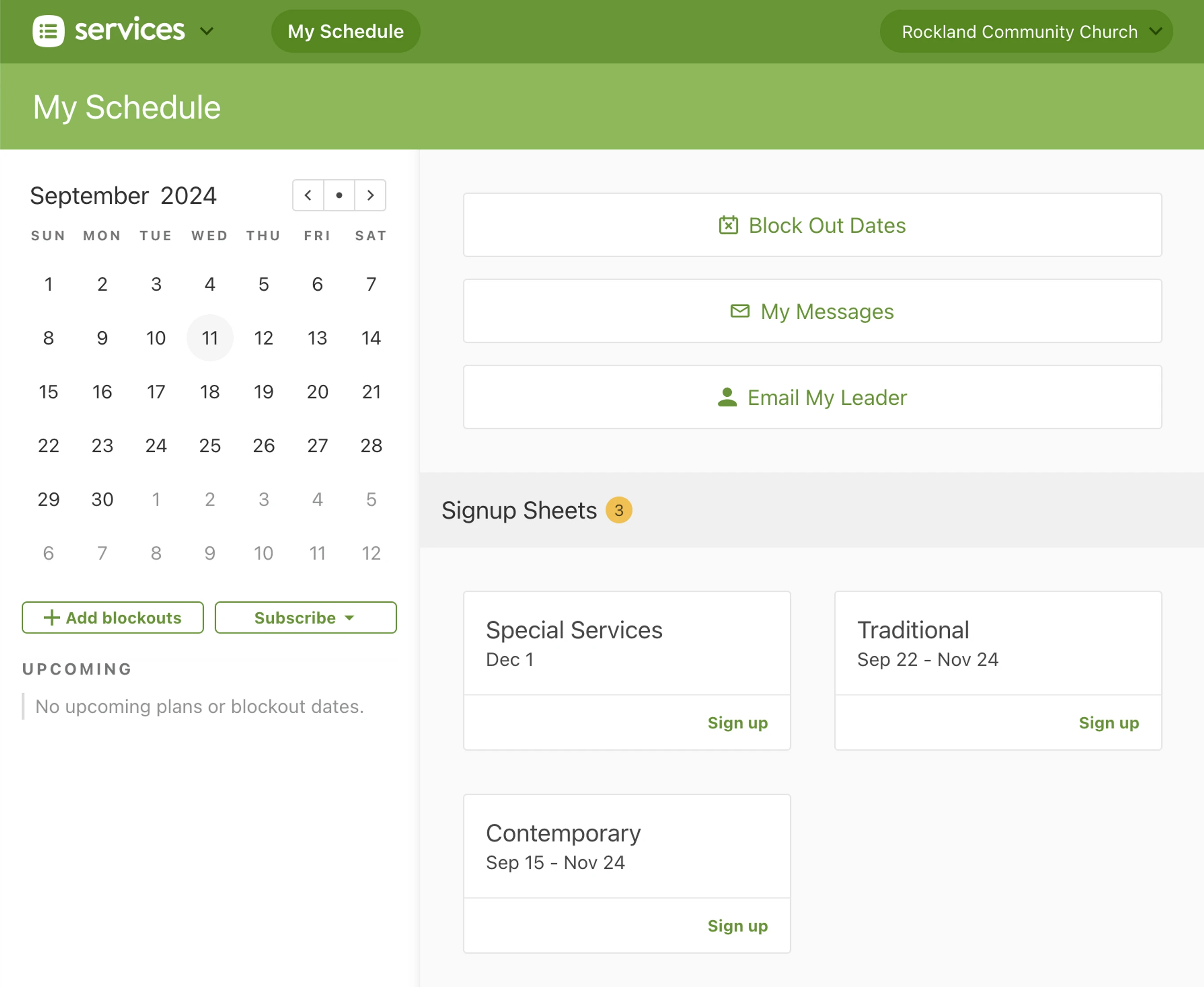Expand the Rockland Community Church menu

click(1026, 31)
